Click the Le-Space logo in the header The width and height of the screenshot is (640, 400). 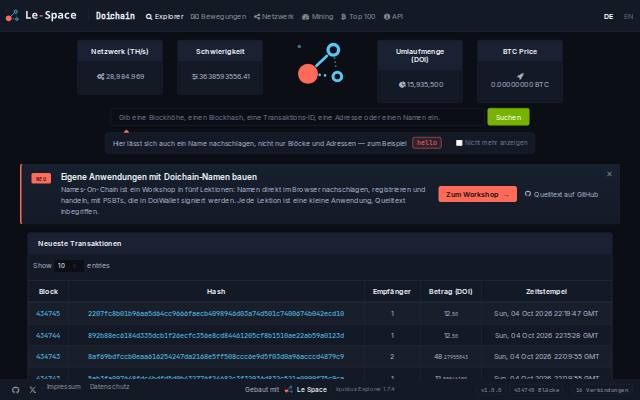click(41, 16)
